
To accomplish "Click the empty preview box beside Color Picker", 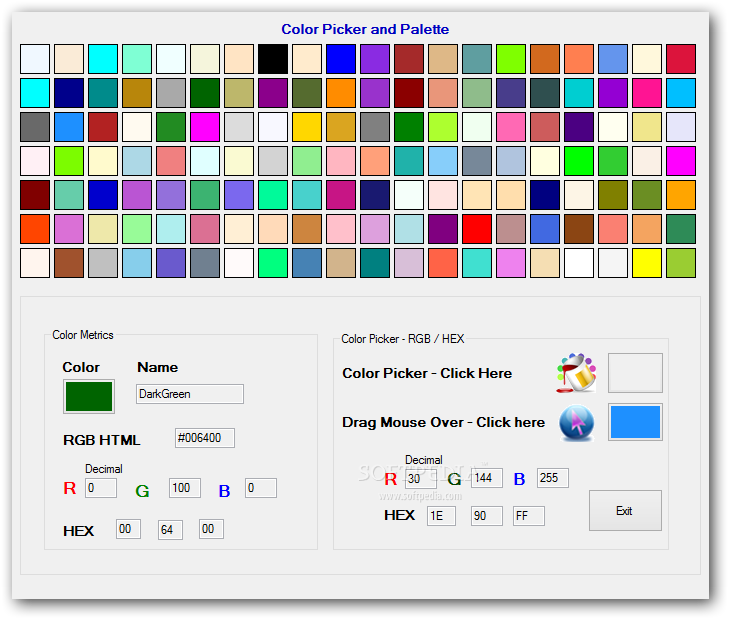I will tap(635, 373).
